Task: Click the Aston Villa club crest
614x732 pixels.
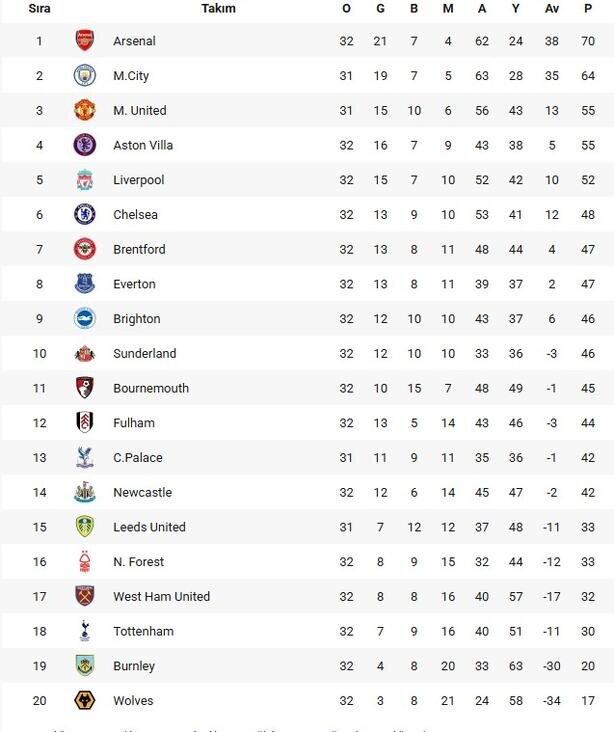Action: 85,145
